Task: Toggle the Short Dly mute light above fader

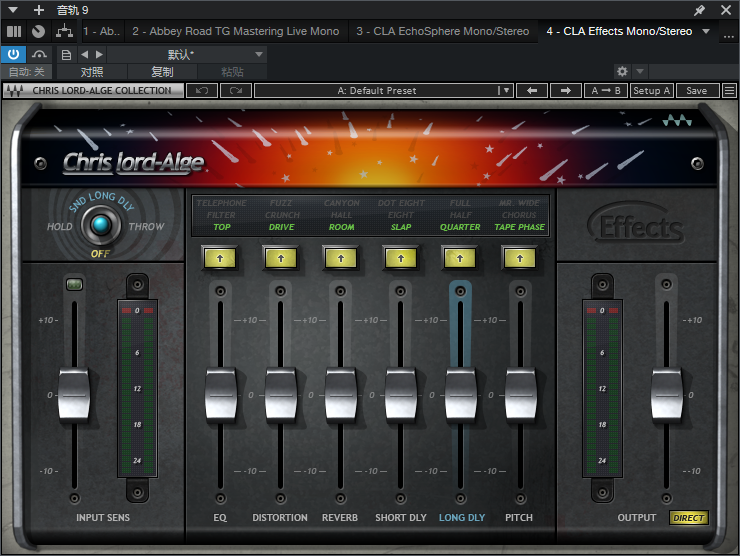Action: 400,292
